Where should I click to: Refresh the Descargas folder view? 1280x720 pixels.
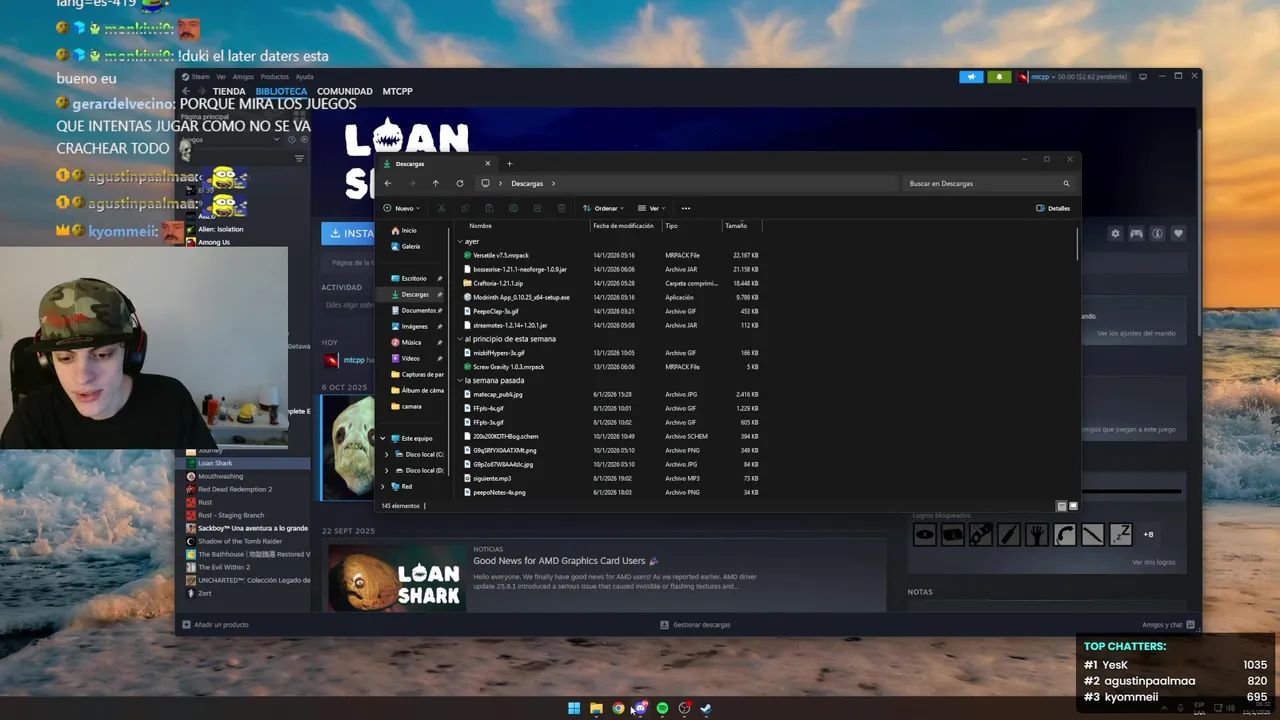click(459, 183)
